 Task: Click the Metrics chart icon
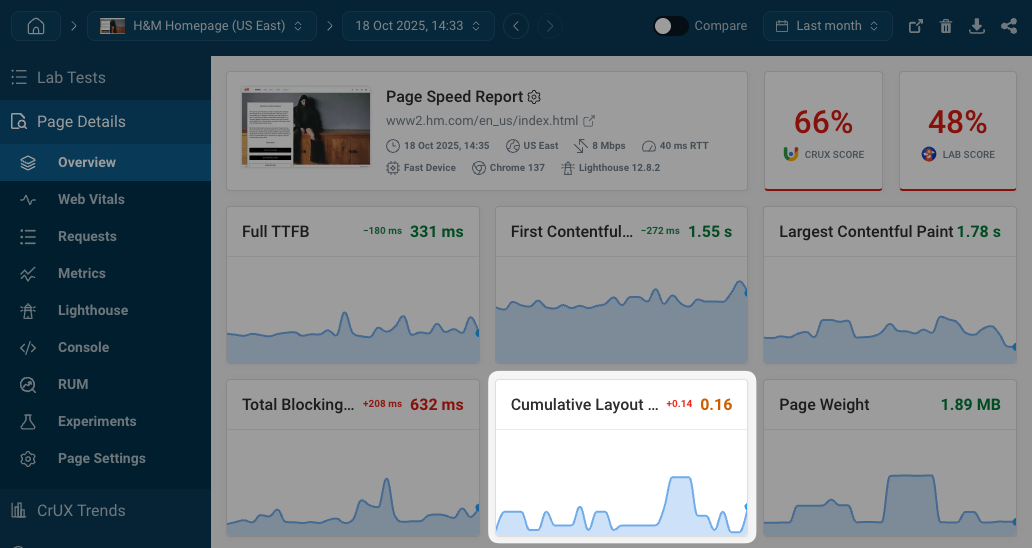[x=28, y=274]
